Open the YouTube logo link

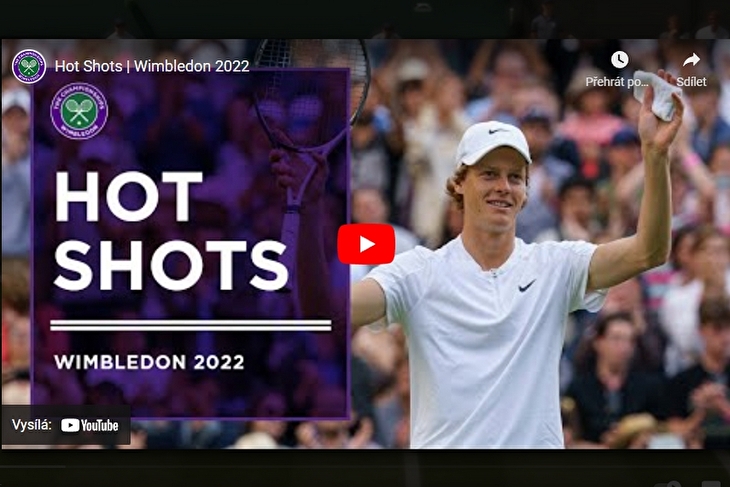pyautogui.click(x=89, y=425)
